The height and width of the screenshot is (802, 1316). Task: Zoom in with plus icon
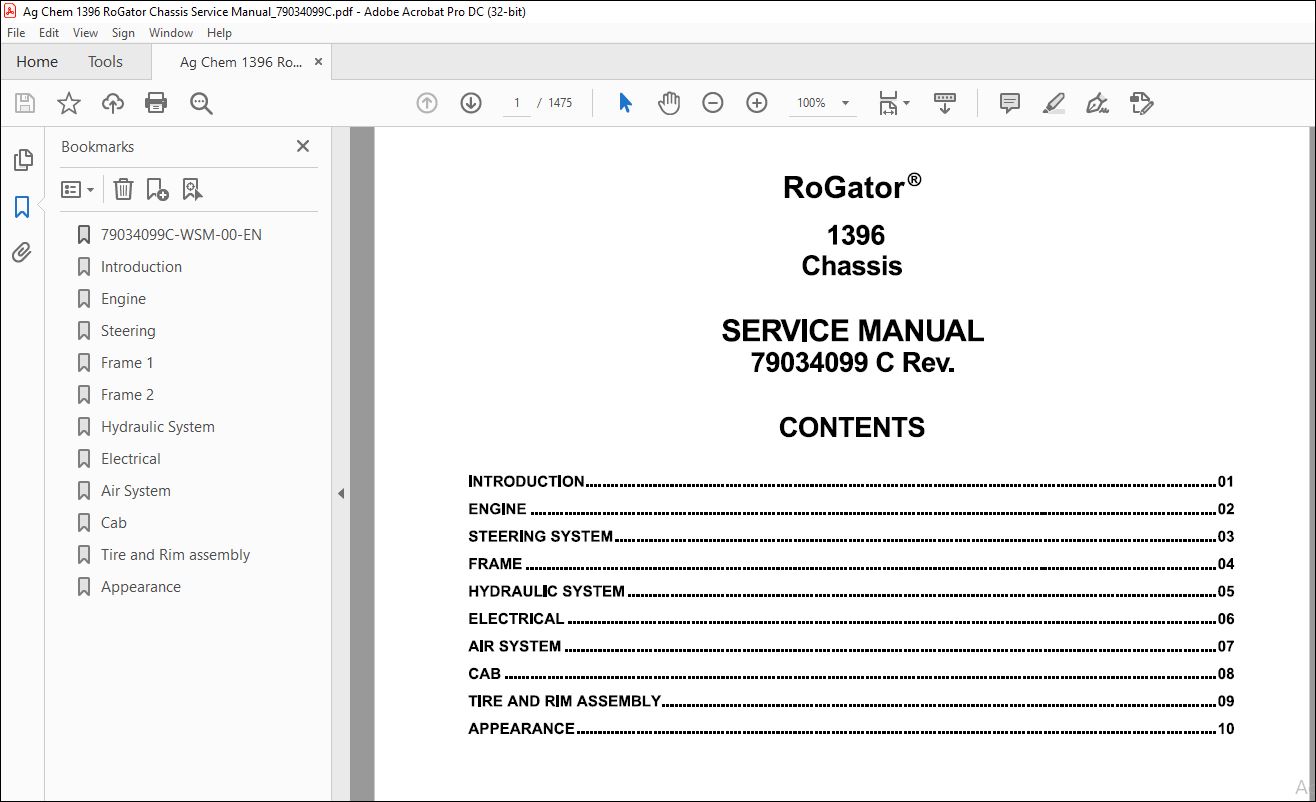click(757, 103)
